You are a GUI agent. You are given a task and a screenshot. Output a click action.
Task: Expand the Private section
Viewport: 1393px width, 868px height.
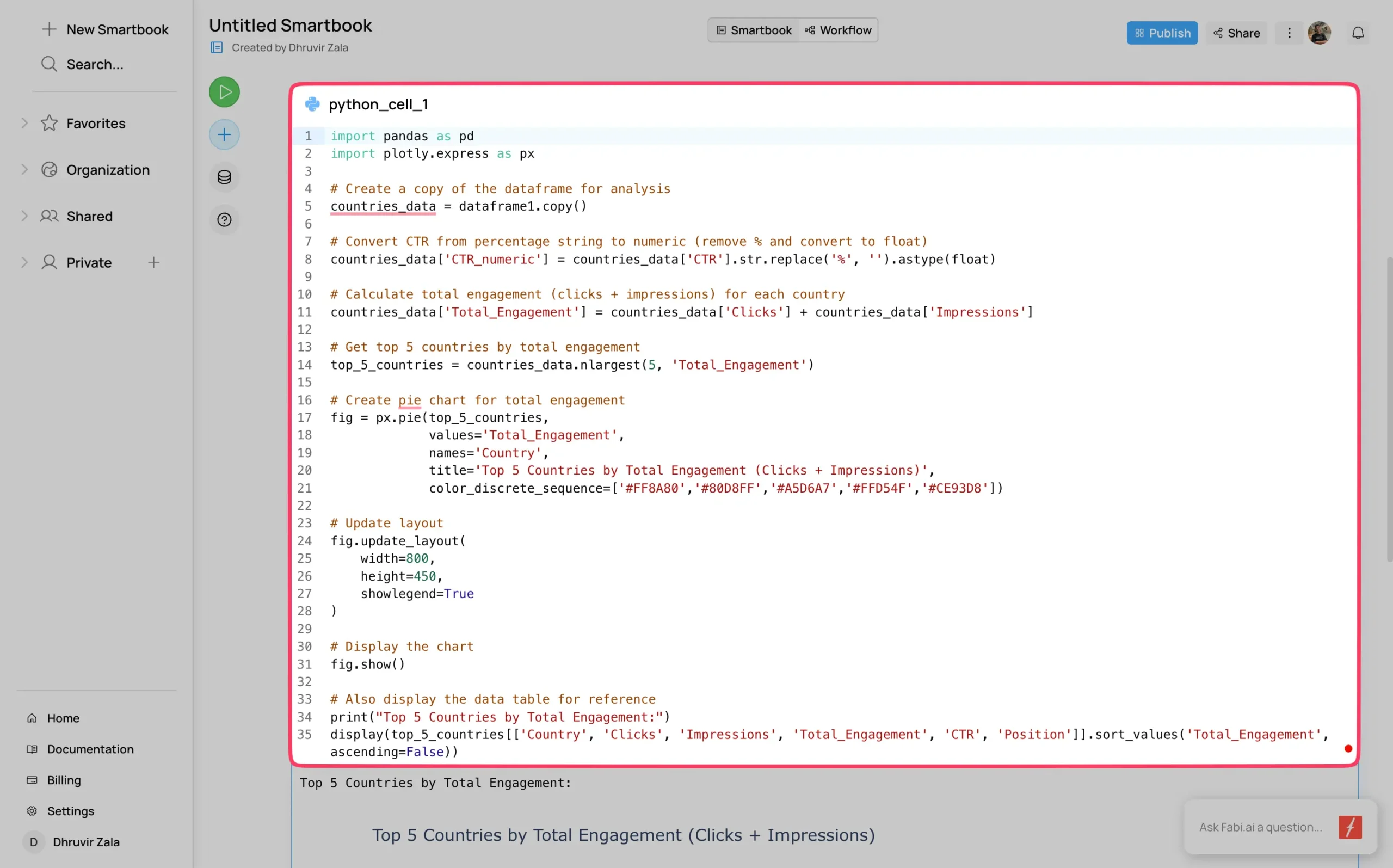click(24, 263)
